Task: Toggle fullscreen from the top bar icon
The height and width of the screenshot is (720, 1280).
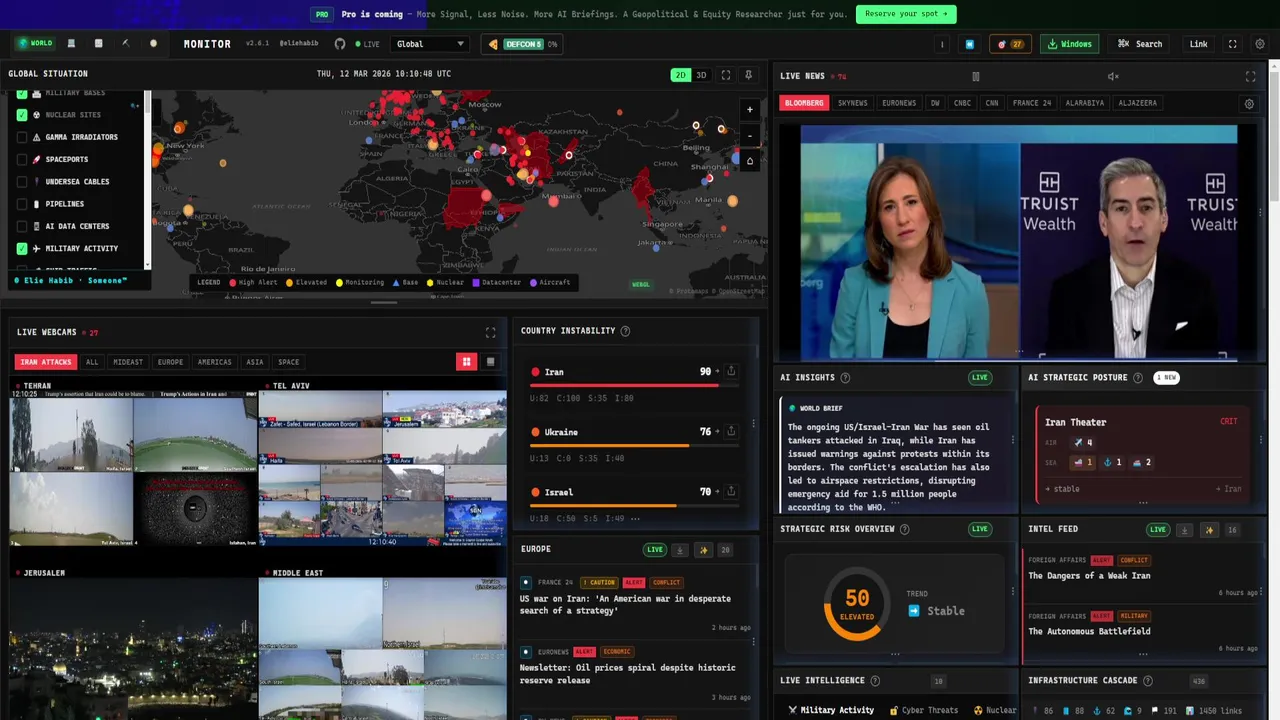Action: (x=1232, y=44)
